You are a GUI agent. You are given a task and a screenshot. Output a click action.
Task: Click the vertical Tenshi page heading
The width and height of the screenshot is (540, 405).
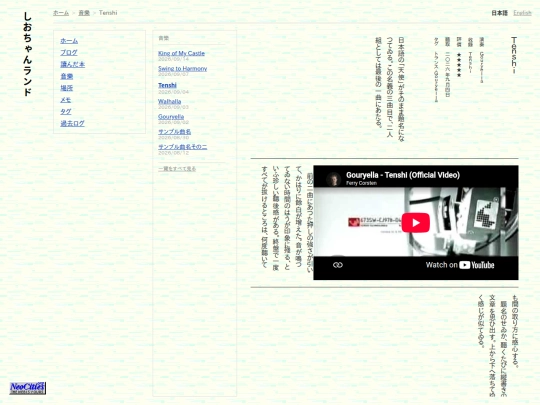point(514,55)
